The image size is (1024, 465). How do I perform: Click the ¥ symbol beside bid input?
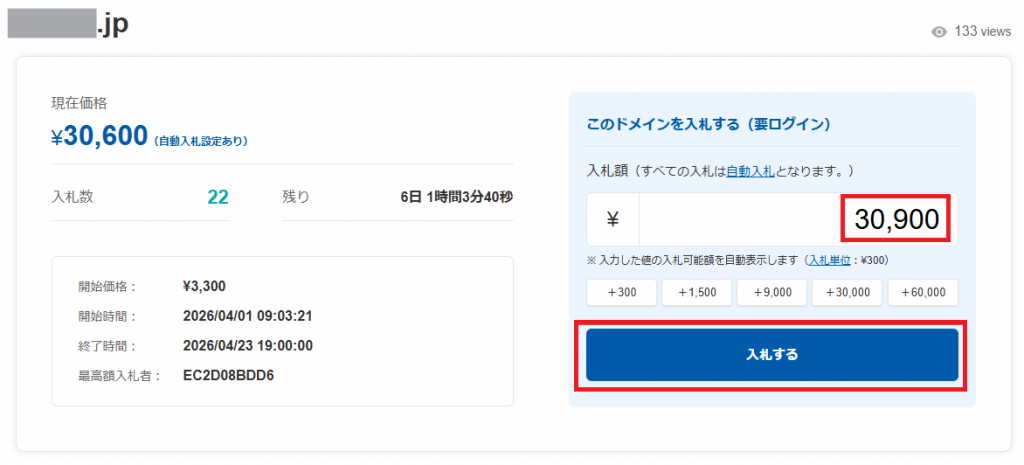(613, 220)
